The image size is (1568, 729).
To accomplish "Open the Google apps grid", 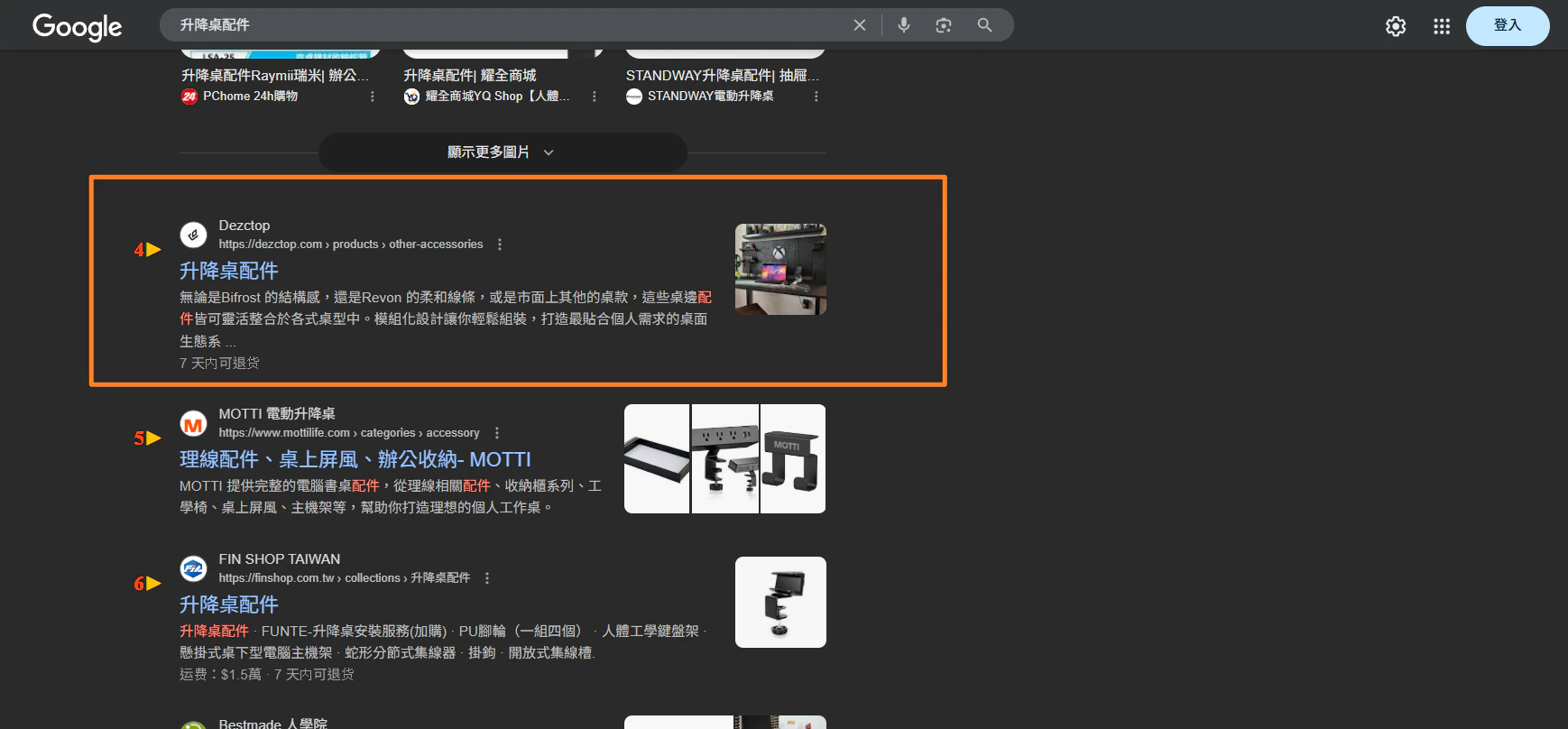I will point(1442,26).
